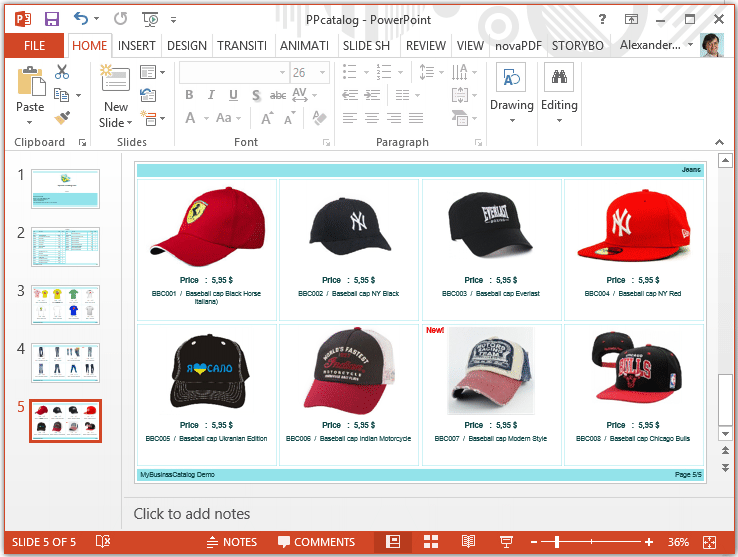This screenshot has height=557, width=738.
Task: Select Normal view button
Action: pyautogui.click(x=393, y=541)
